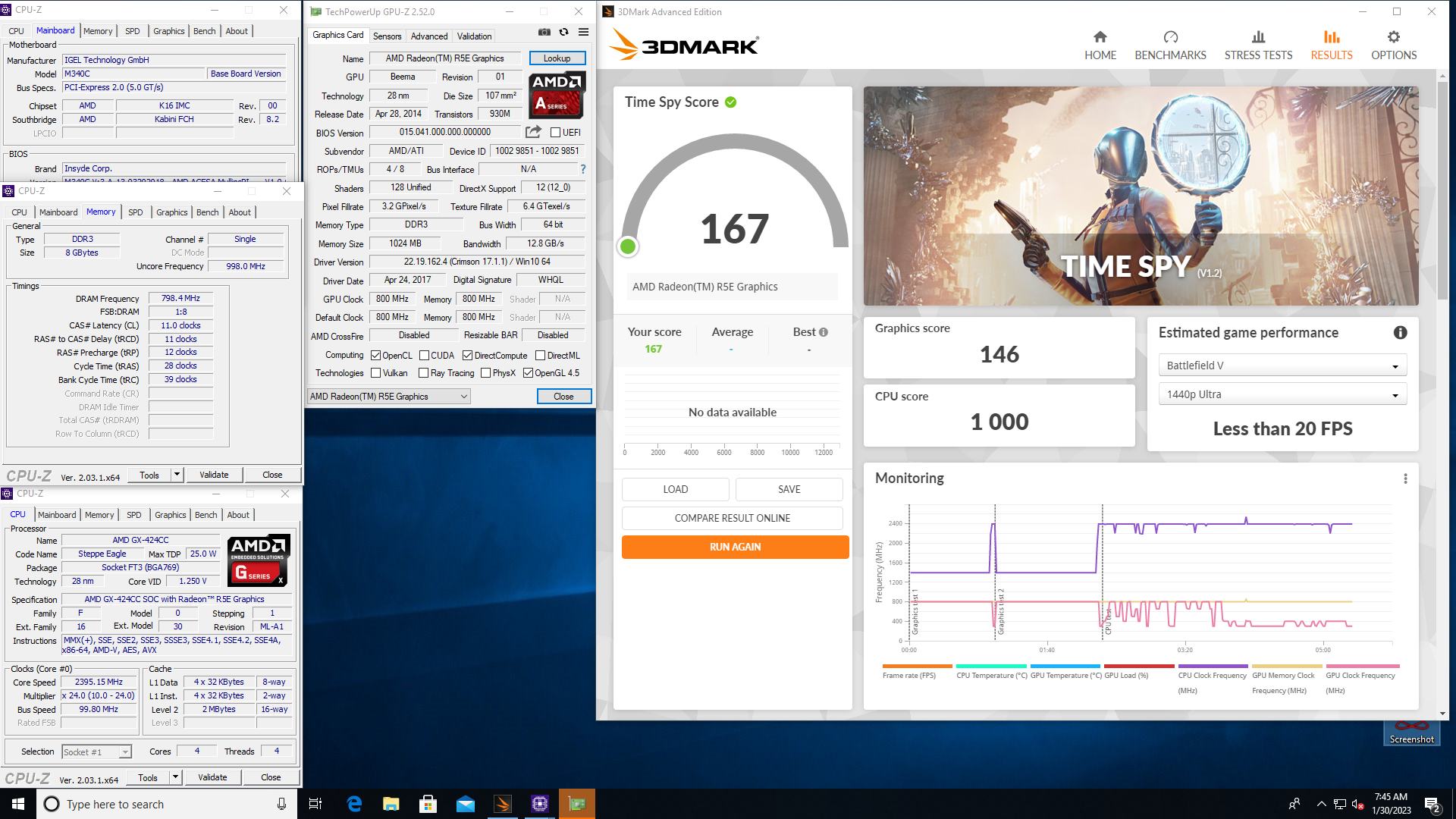The width and height of the screenshot is (1456, 819).
Task: Click CPU Temperature legend teal bar
Action: 991,667
